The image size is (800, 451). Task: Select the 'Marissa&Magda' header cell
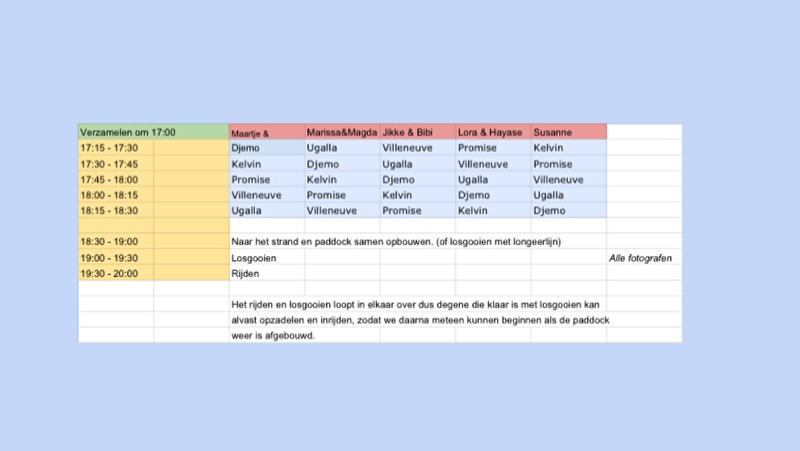[342, 132]
